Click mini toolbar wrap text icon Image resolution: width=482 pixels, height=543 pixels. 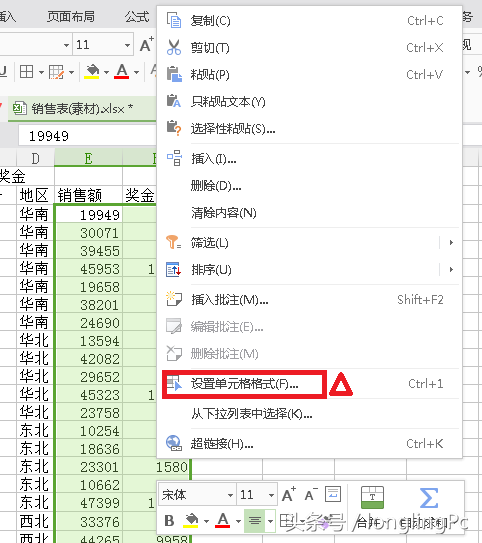click(x=333, y=494)
